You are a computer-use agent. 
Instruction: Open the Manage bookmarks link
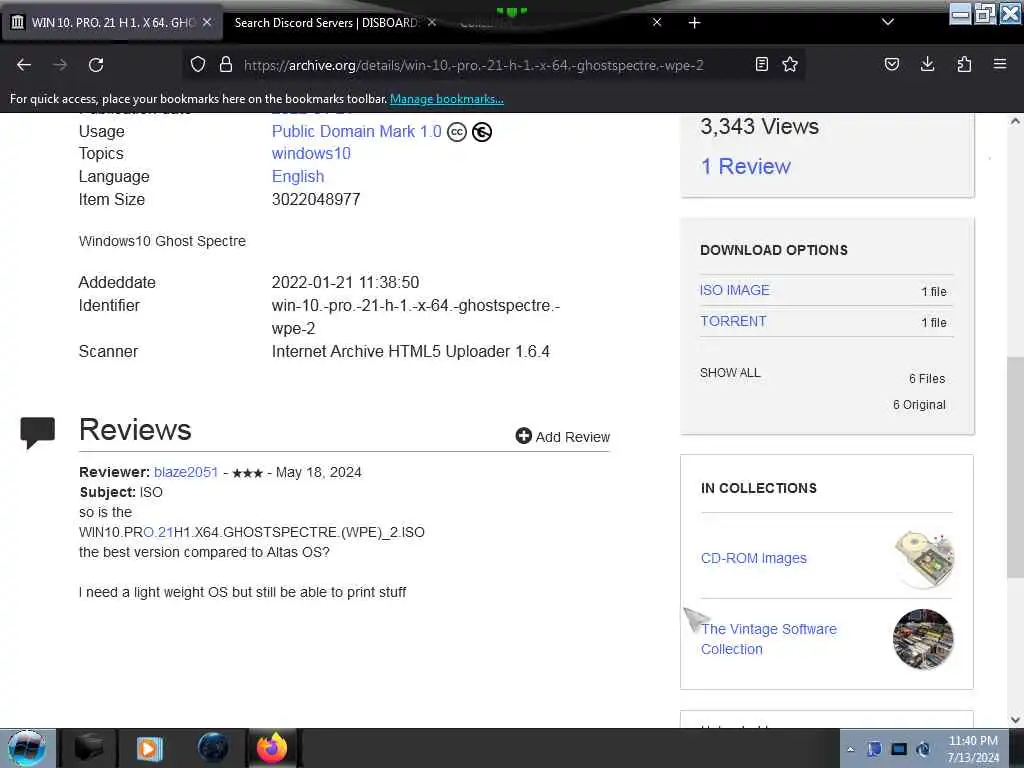tap(447, 99)
